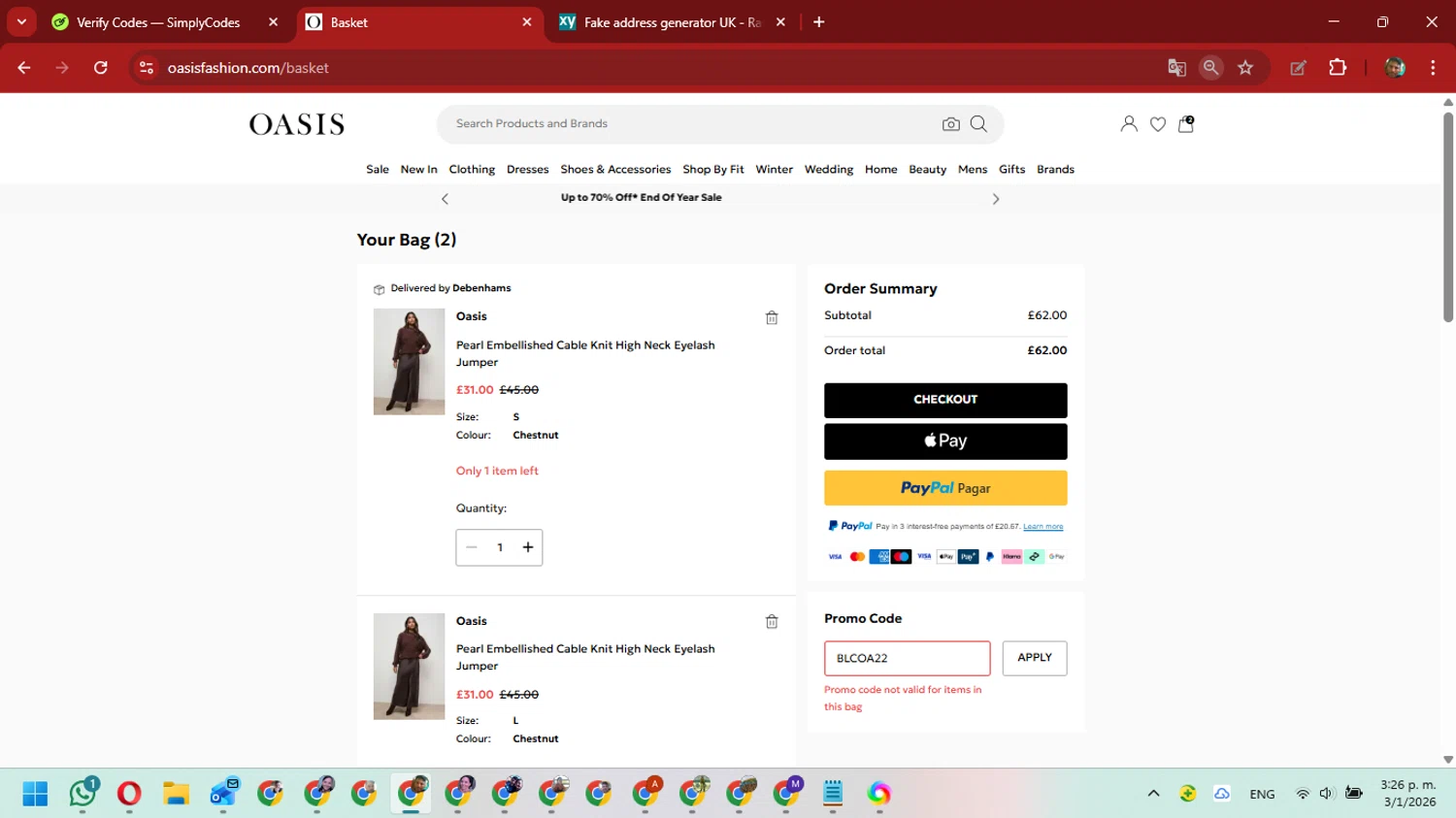Open the size S jumper thumbnail
Screen dimensions: 1456x818
(410, 362)
